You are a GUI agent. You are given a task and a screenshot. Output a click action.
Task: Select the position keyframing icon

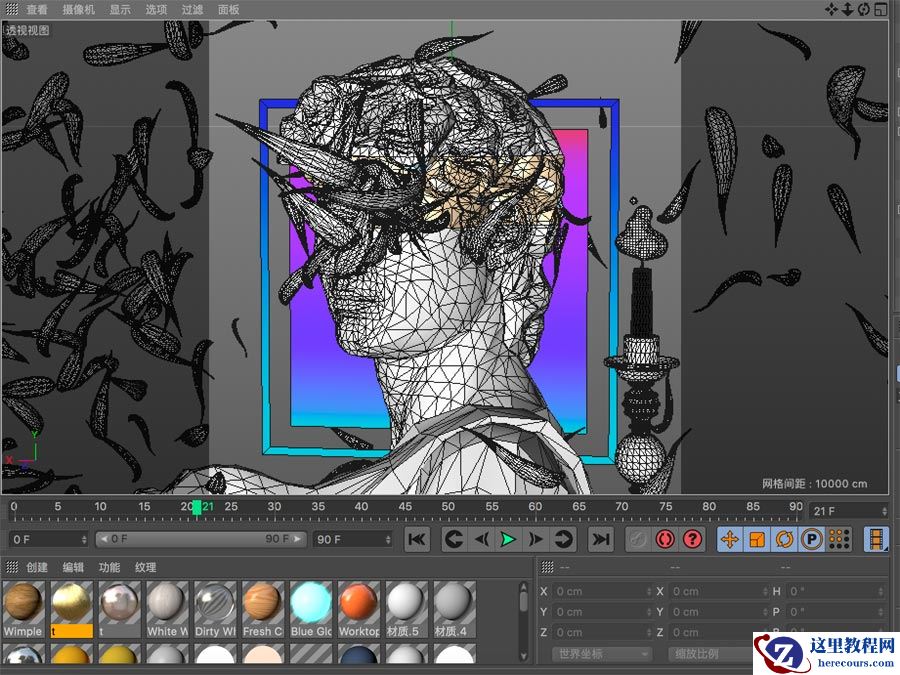click(x=727, y=540)
